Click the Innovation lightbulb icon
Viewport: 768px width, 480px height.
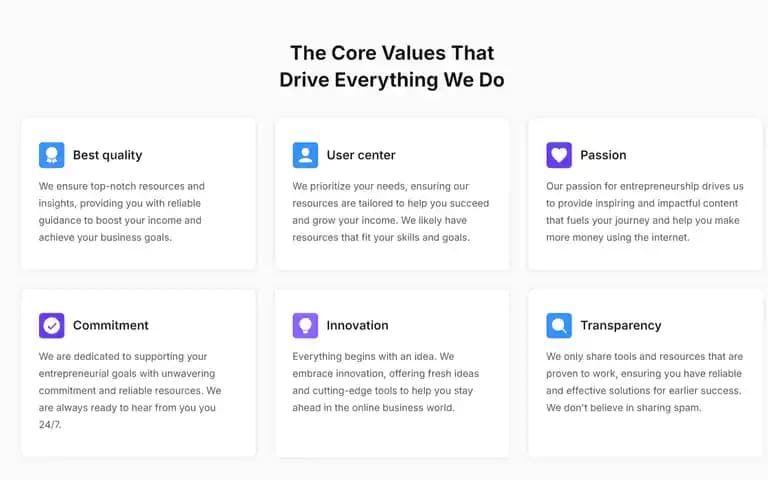[x=305, y=325]
